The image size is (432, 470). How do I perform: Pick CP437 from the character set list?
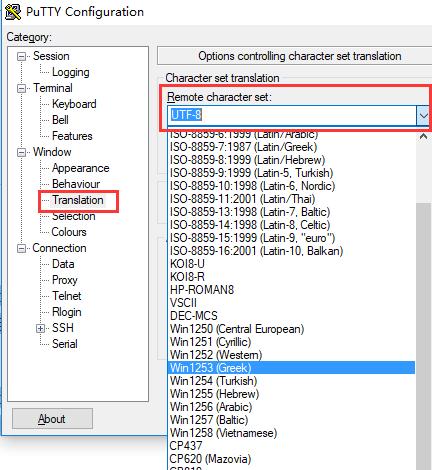186,446
